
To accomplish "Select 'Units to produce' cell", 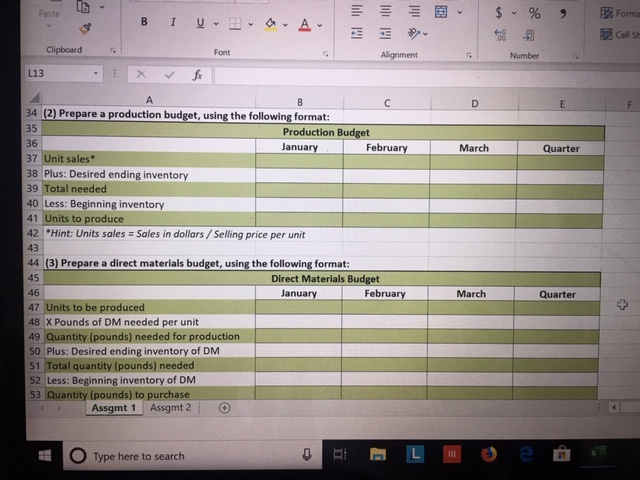I will tap(149, 219).
